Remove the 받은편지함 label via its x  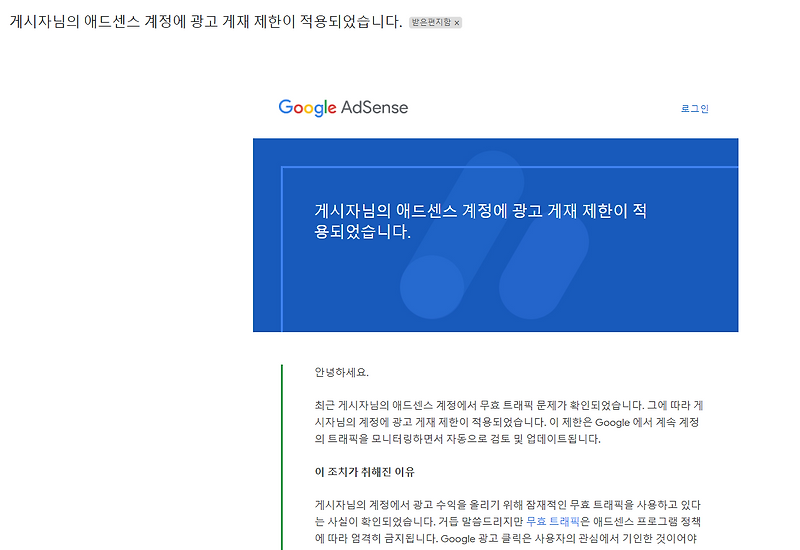[457, 22]
